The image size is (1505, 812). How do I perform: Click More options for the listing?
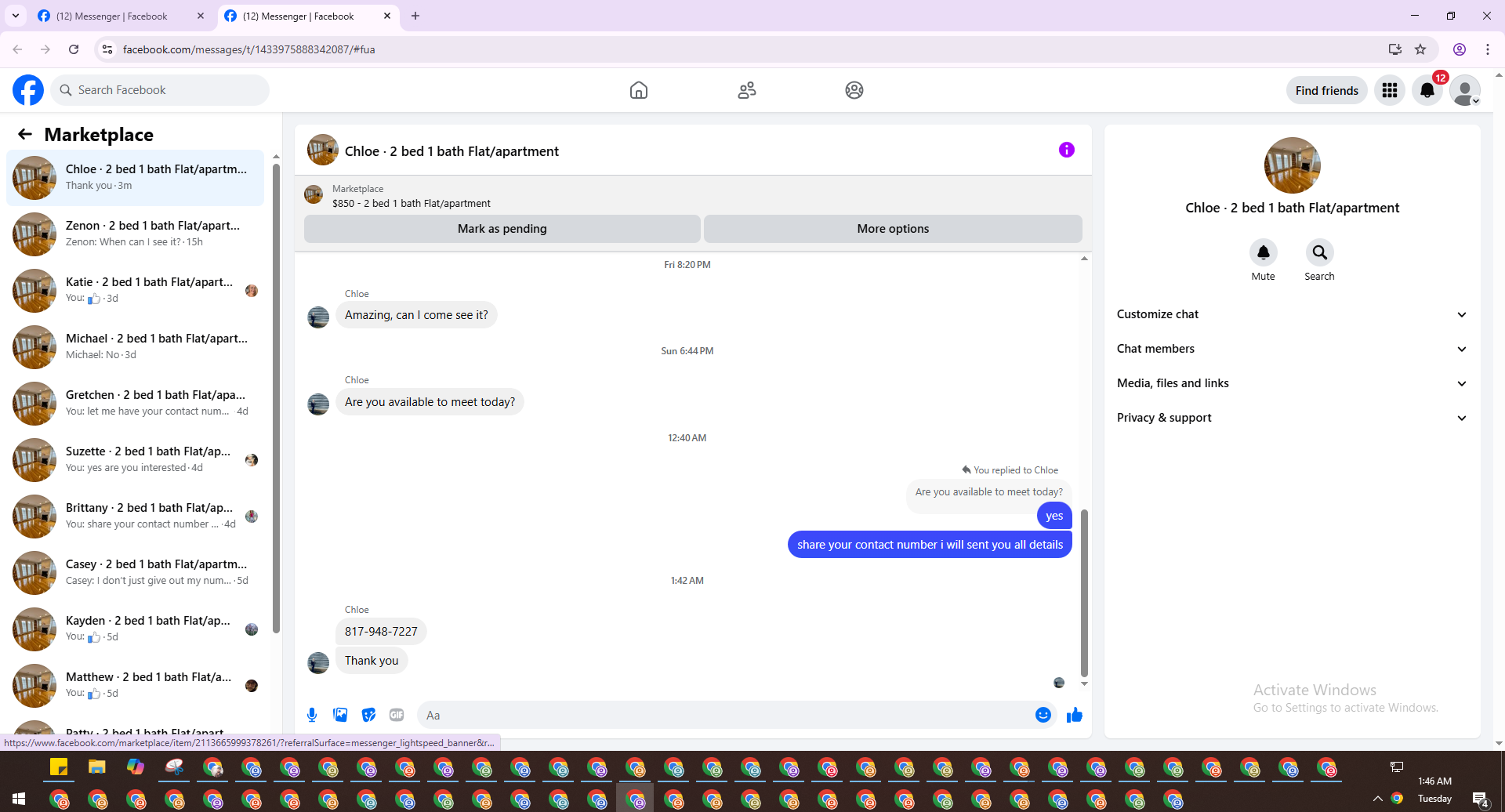click(x=893, y=229)
